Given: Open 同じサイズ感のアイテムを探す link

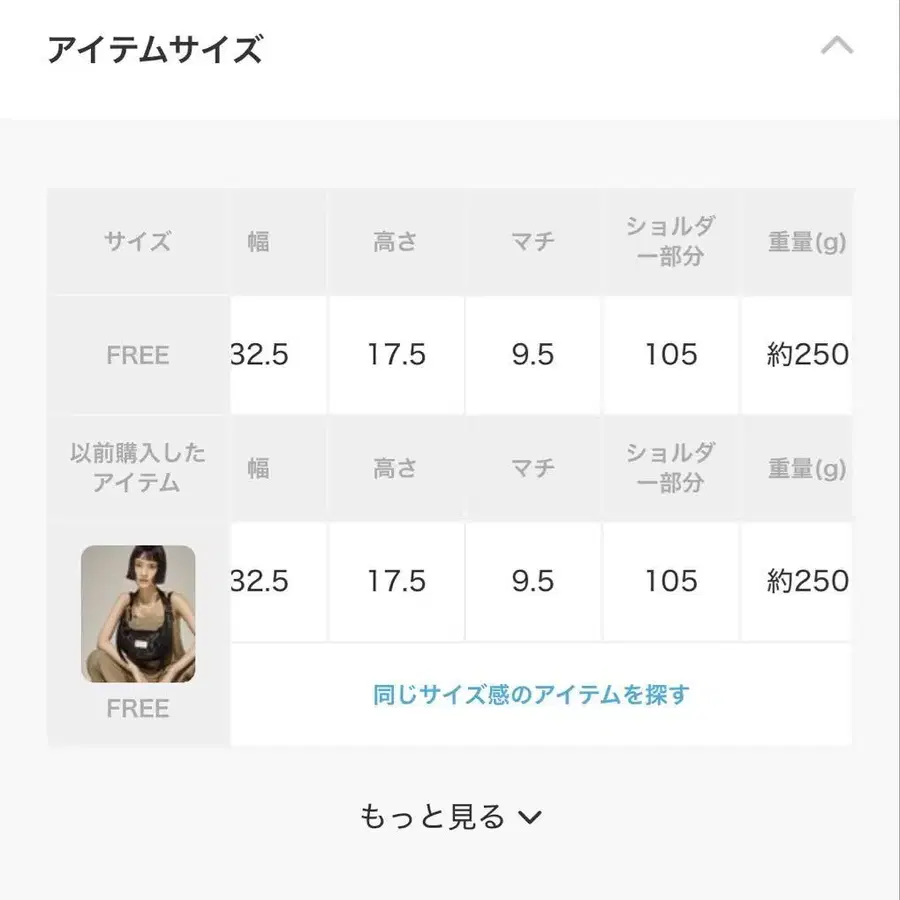Looking at the screenshot, I should [x=531, y=694].
